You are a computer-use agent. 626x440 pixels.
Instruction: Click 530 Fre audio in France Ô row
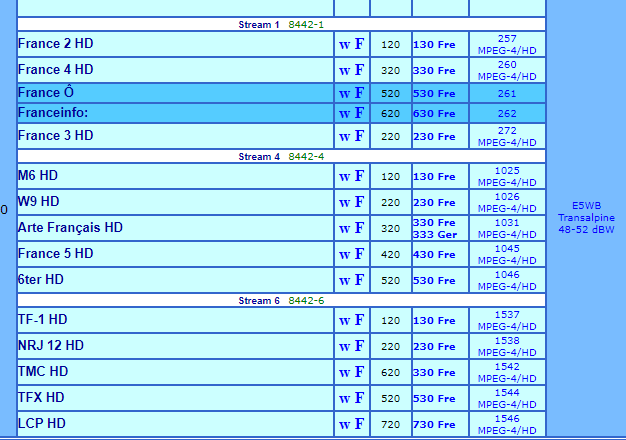434,93
